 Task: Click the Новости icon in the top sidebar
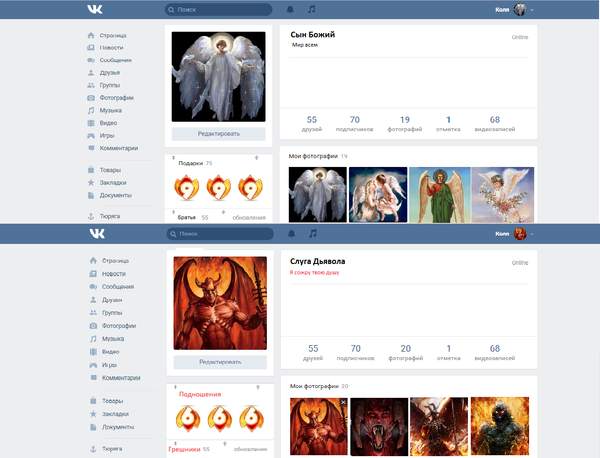click(91, 47)
